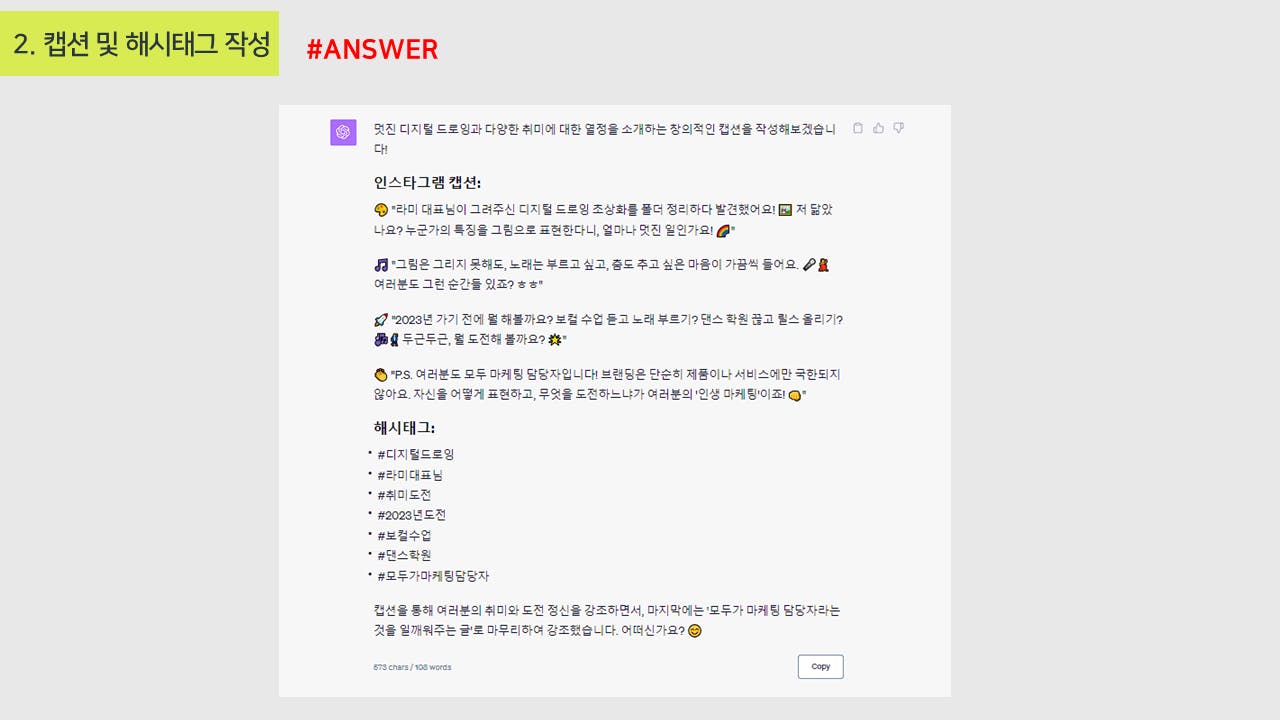Select the #댄스학원 hashtag

[x=404, y=555]
